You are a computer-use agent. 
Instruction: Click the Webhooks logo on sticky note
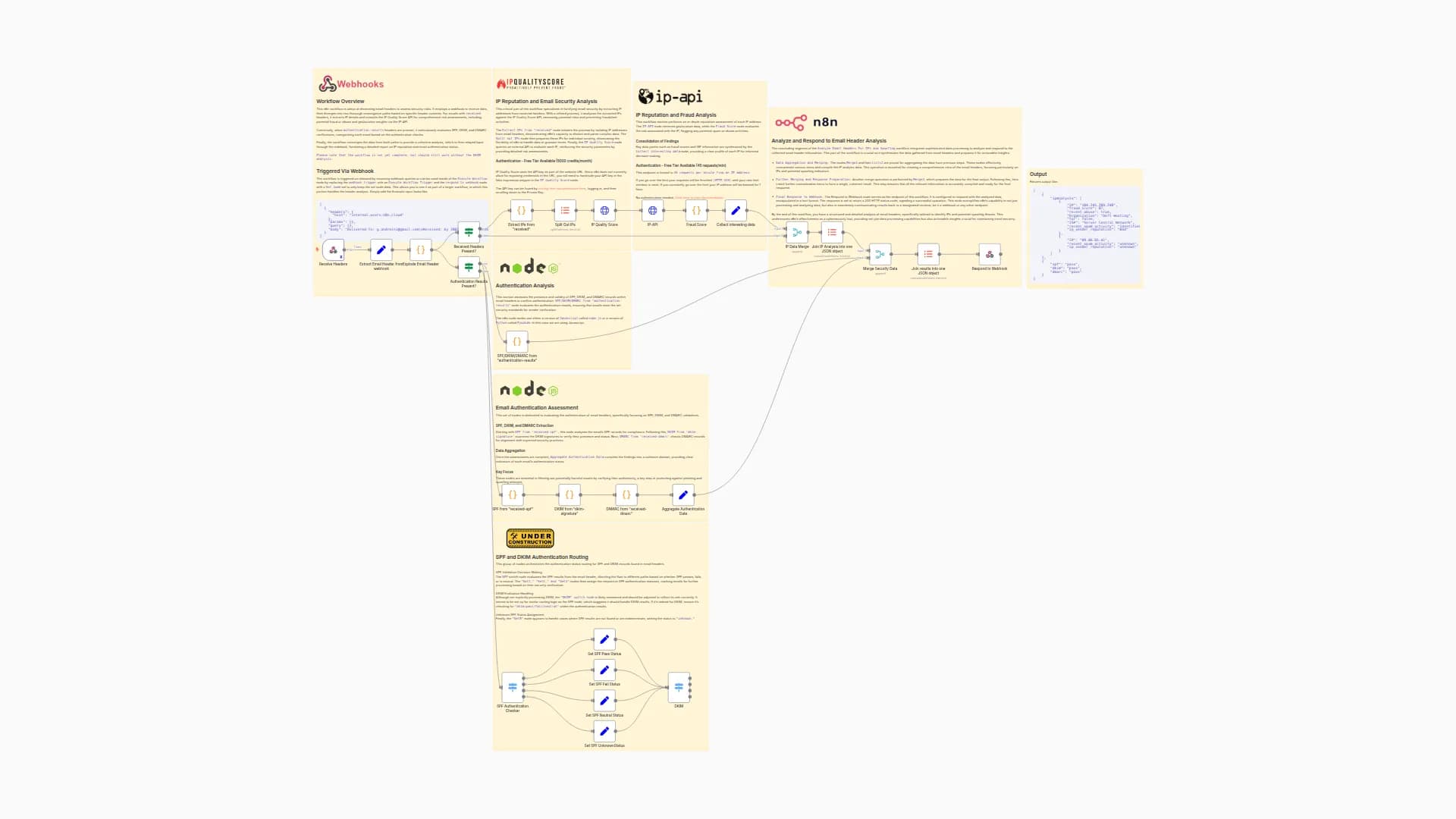pos(351,83)
